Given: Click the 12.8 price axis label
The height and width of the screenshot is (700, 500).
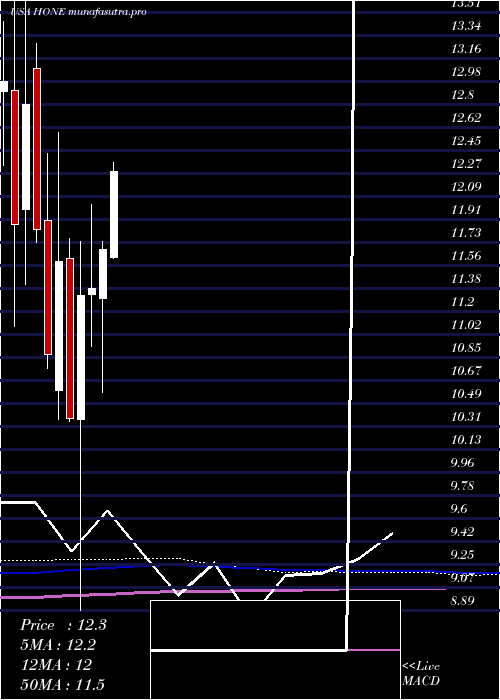Looking at the screenshot, I should point(462,95).
